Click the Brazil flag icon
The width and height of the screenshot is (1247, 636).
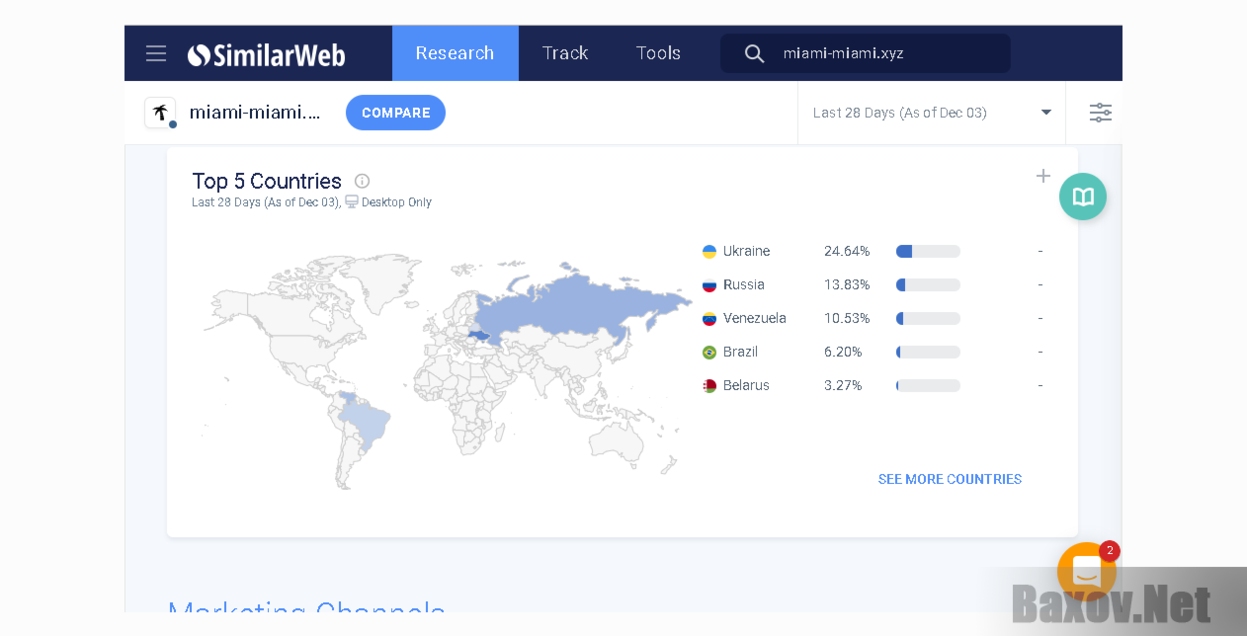(x=709, y=352)
